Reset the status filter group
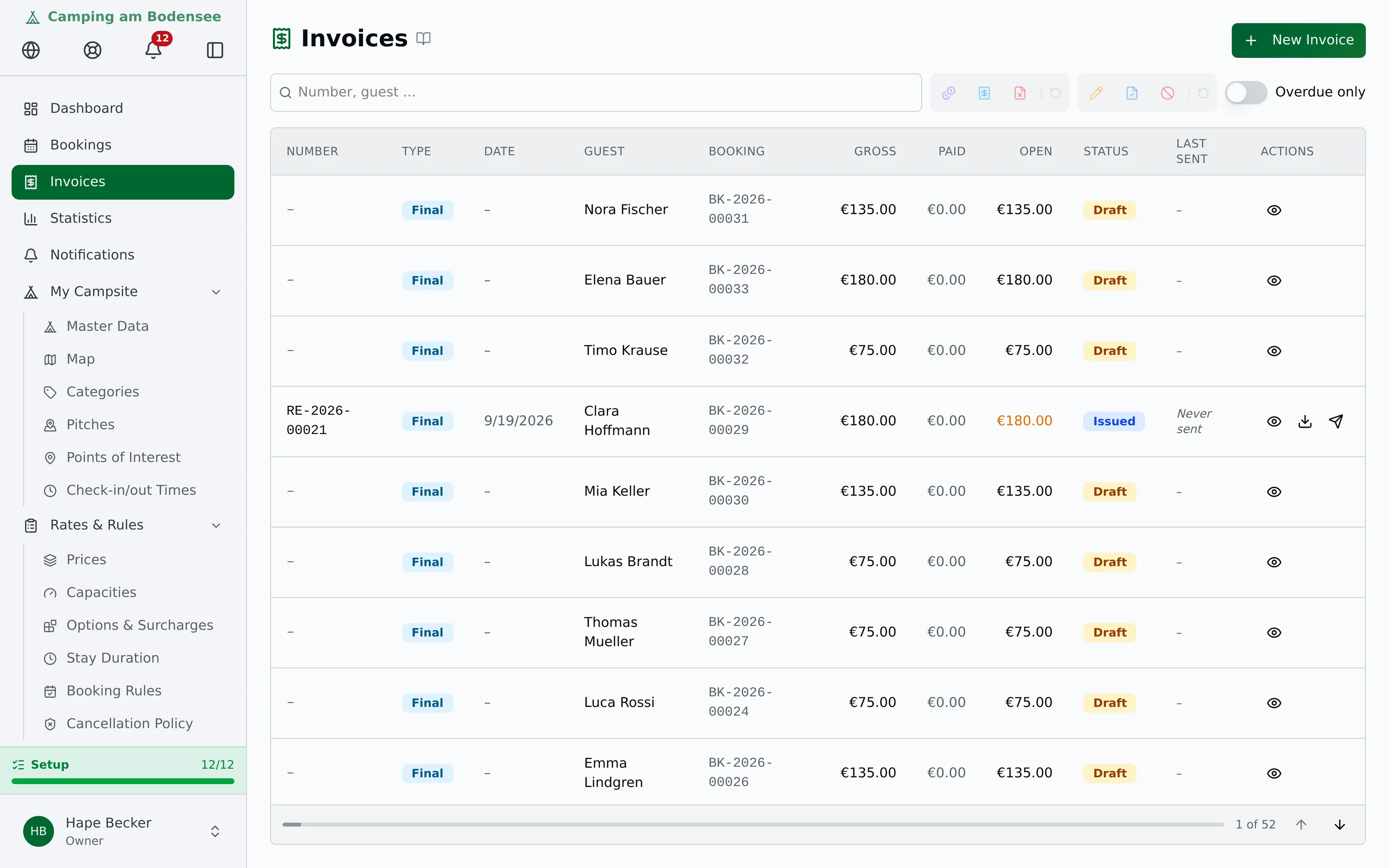 (1203, 93)
